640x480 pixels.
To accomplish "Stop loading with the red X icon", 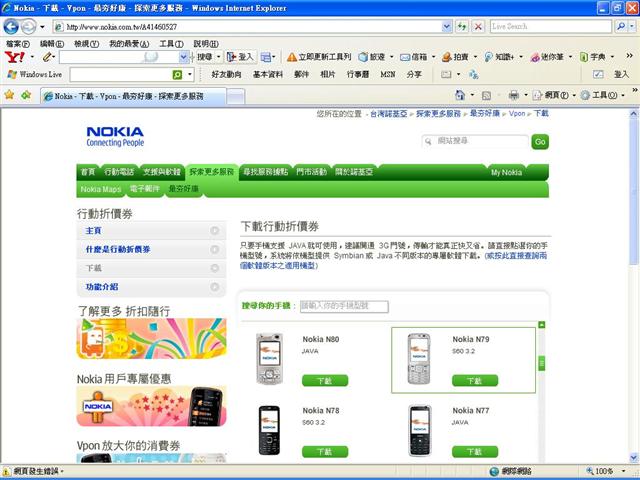I will click(x=478, y=27).
